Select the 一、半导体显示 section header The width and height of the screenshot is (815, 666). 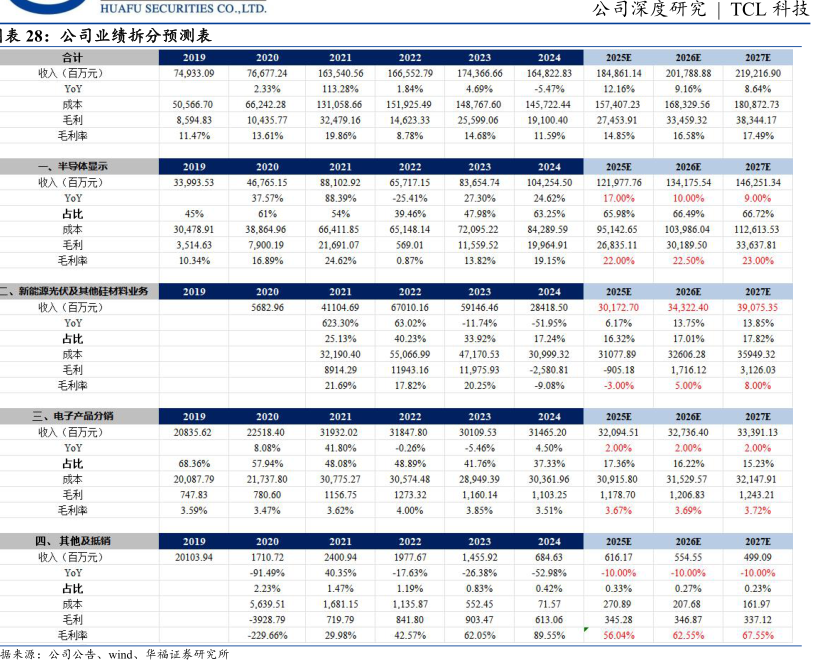[73, 167]
